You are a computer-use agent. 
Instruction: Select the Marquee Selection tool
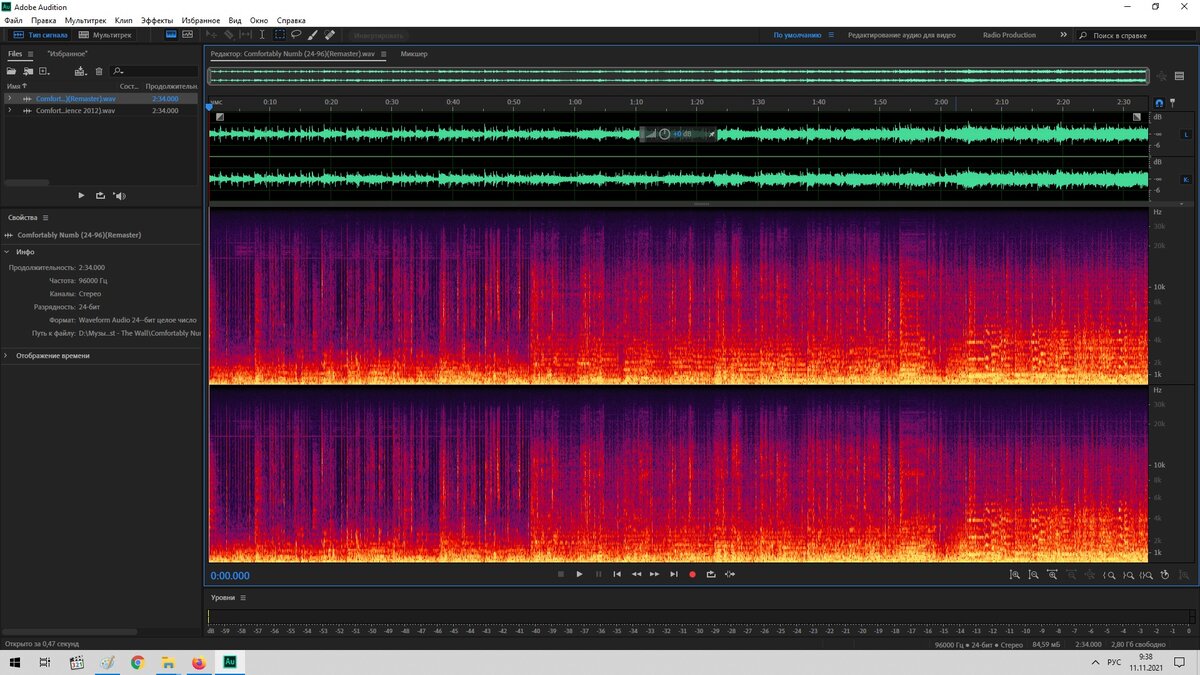(x=279, y=33)
